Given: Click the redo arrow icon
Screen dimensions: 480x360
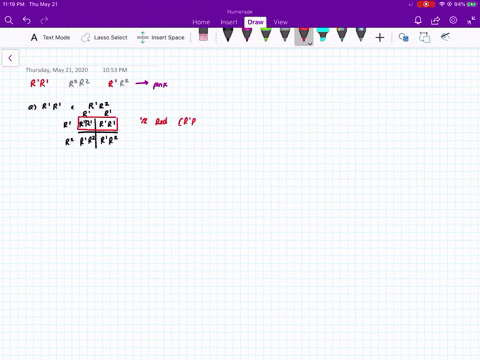Looking at the screenshot, I should point(44,21).
